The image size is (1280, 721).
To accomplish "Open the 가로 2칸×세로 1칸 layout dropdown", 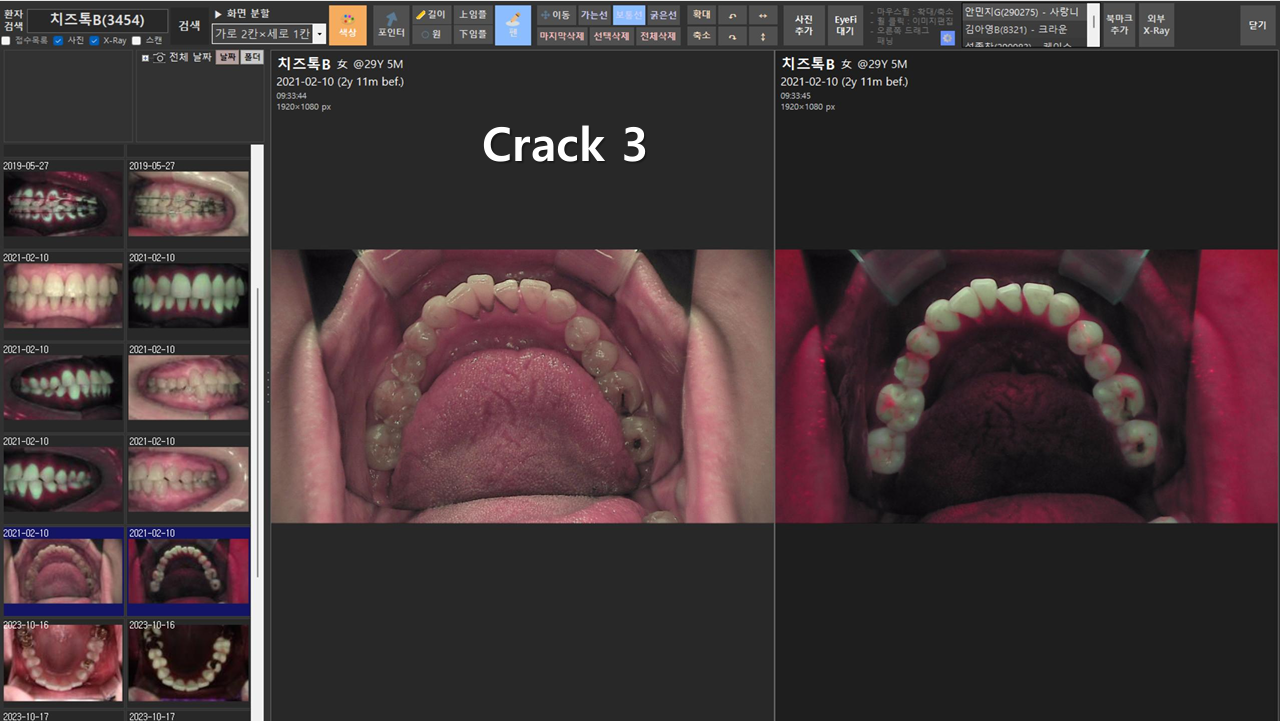I will [269, 34].
